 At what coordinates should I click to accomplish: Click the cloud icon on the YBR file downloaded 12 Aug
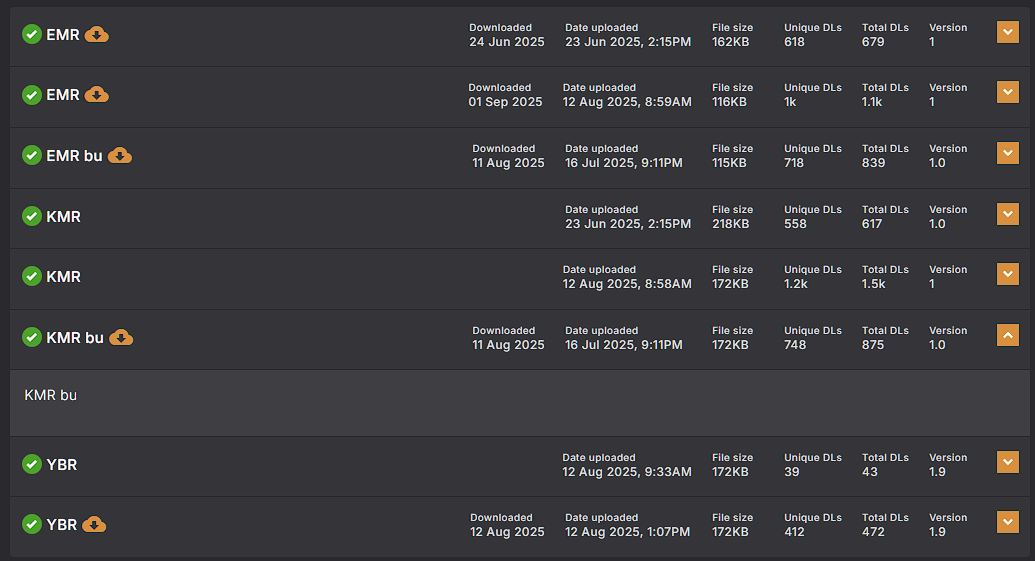coord(94,524)
